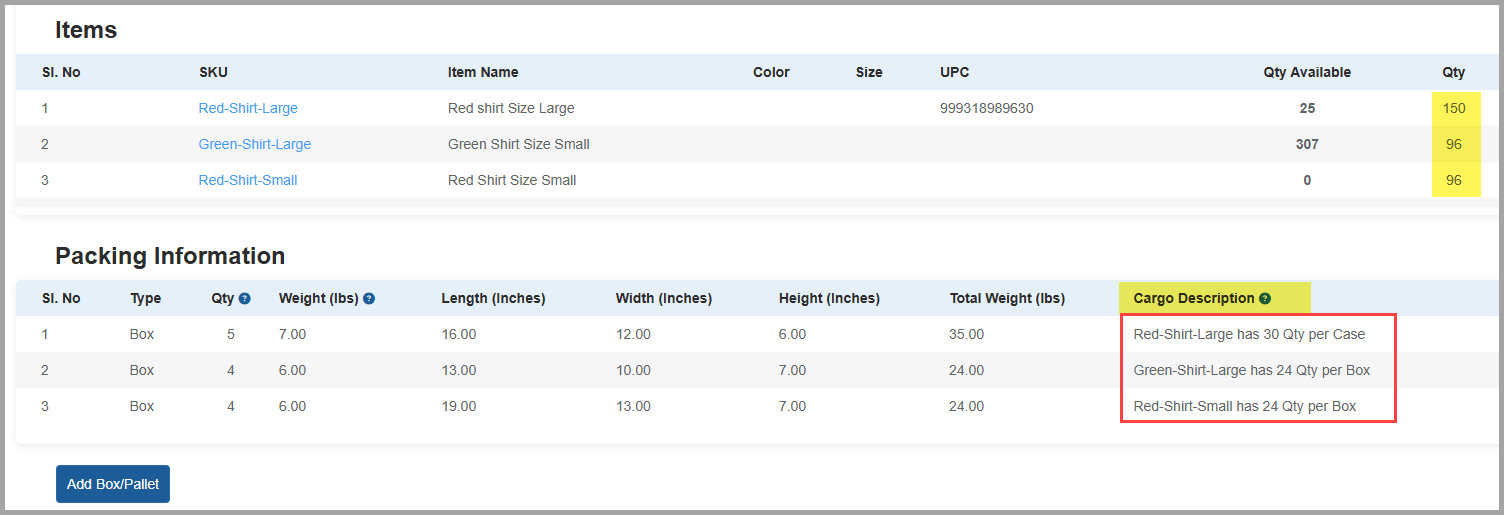Click the help icon next to Qty header in Packing Information
Image resolution: width=1504 pixels, height=515 pixels.
[244, 298]
